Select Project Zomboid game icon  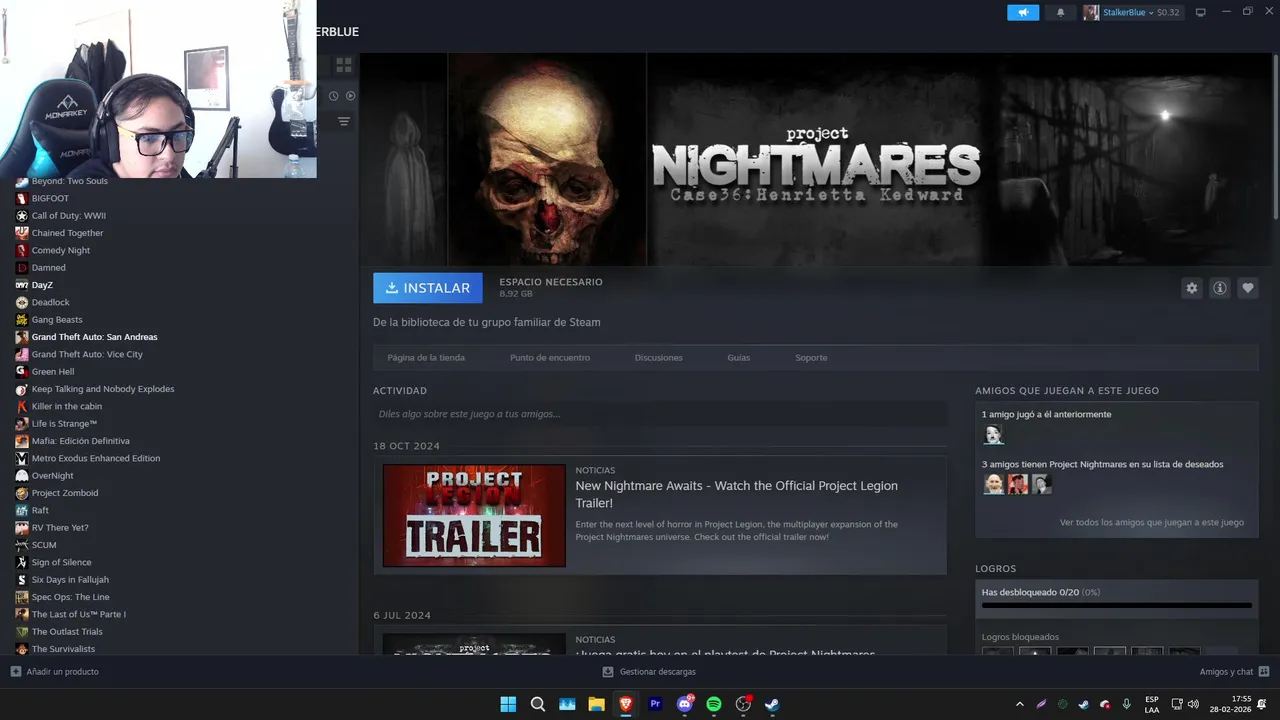pos(22,493)
